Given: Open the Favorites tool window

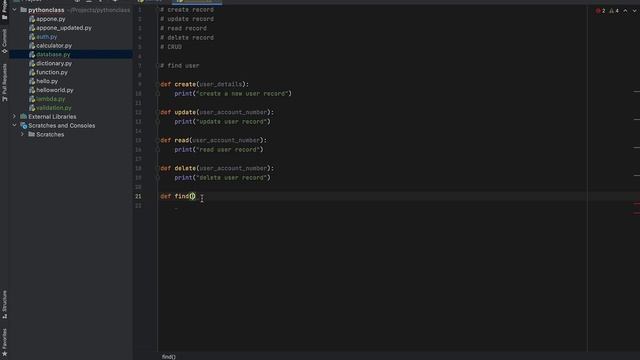Looking at the screenshot, I should pos(4,342).
